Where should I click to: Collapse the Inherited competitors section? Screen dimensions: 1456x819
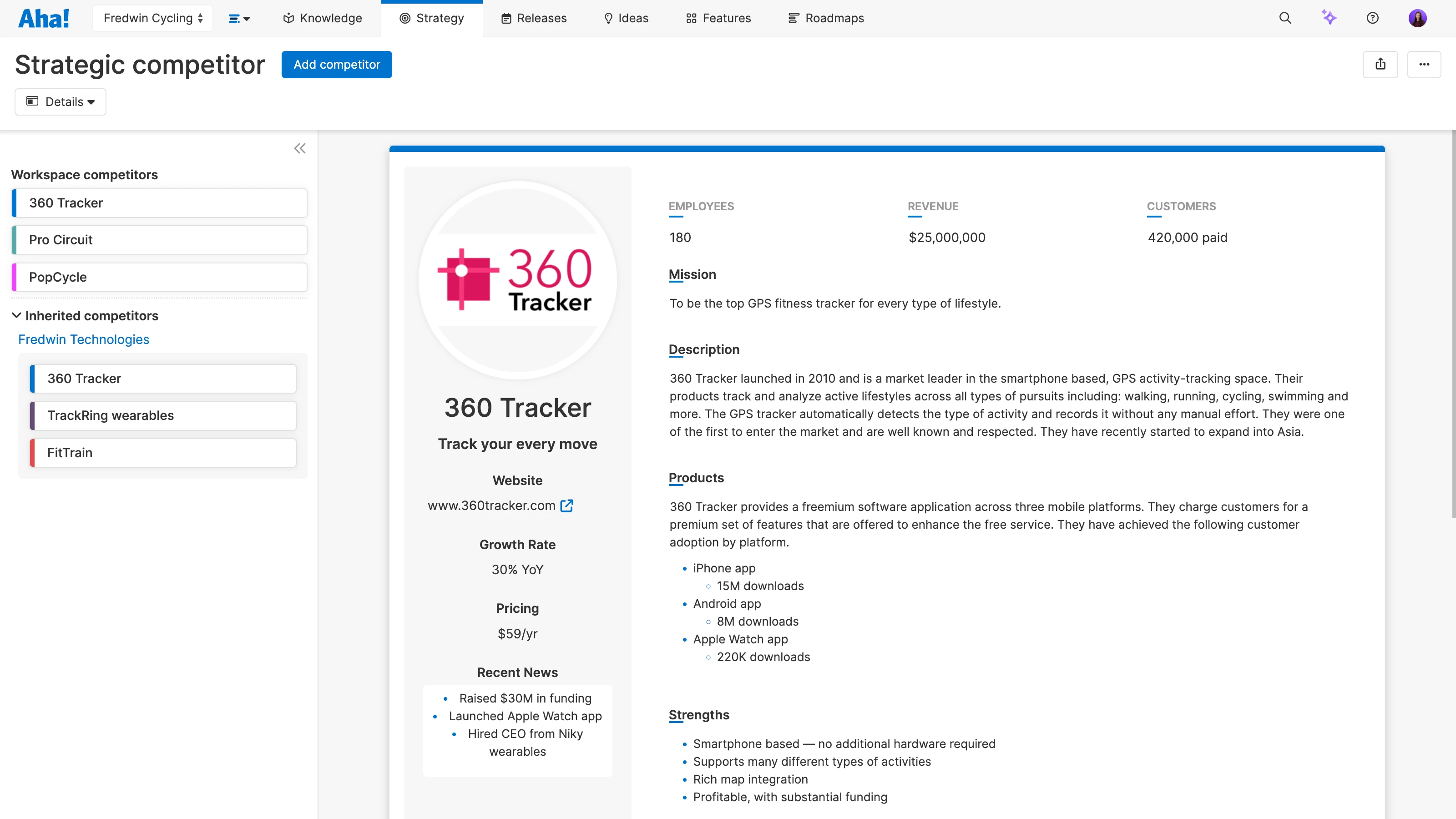pos(16,315)
